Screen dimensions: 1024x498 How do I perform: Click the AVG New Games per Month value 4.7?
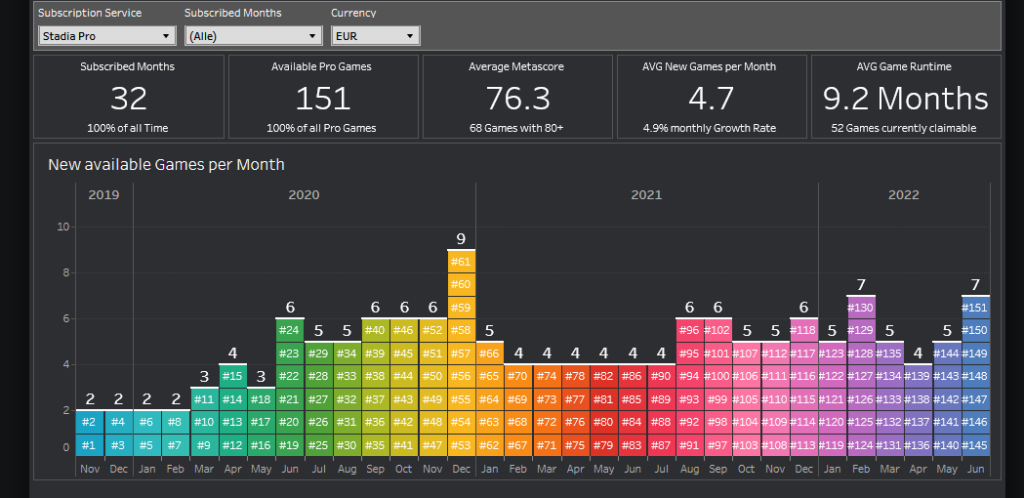coord(711,99)
